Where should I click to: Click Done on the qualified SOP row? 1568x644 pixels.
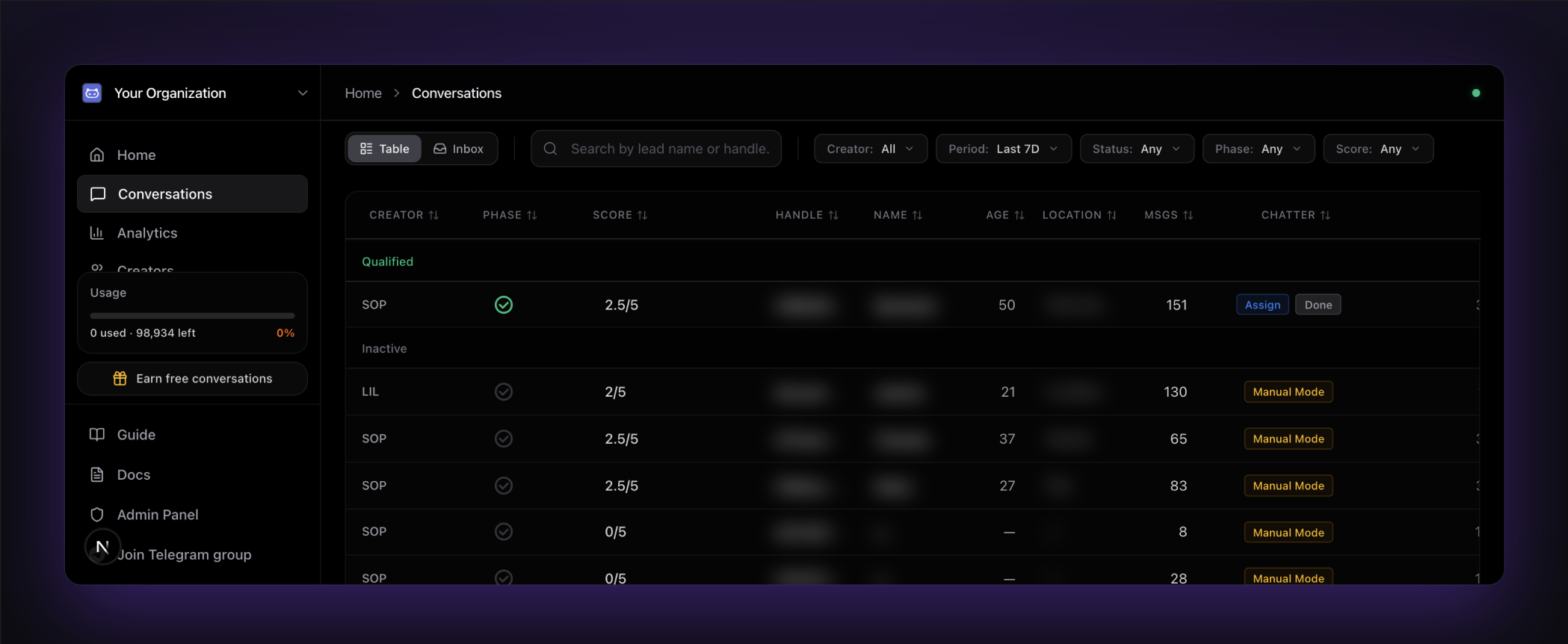coord(1318,305)
